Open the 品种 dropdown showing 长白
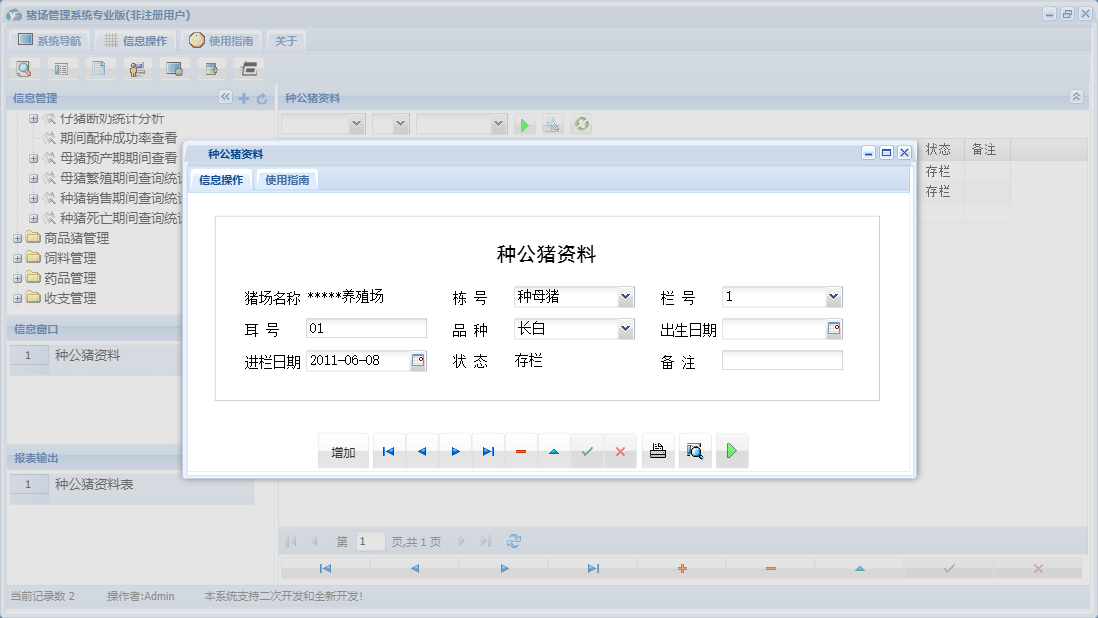 pos(628,328)
